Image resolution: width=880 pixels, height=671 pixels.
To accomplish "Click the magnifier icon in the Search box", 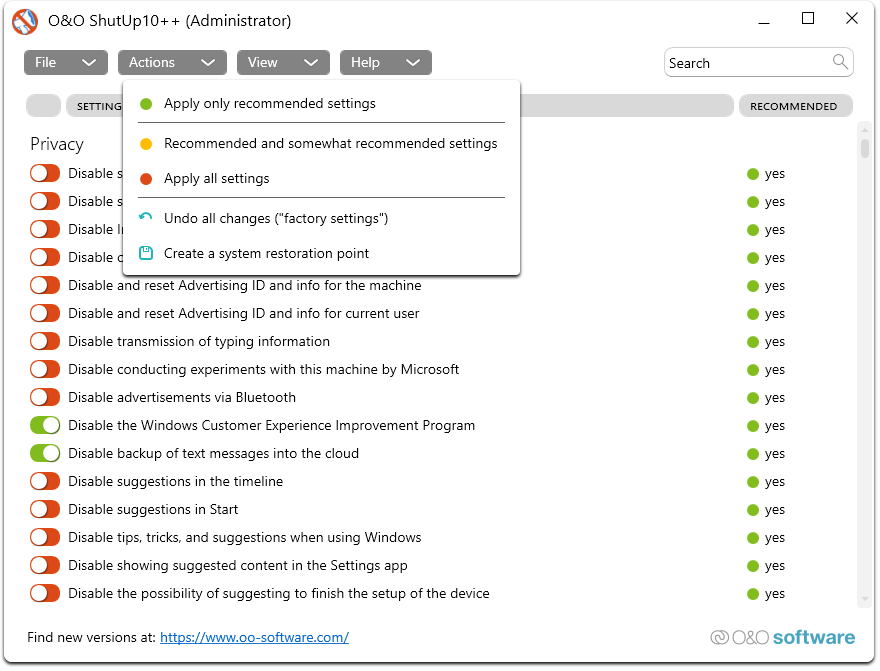I will click(x=840, y=62).
